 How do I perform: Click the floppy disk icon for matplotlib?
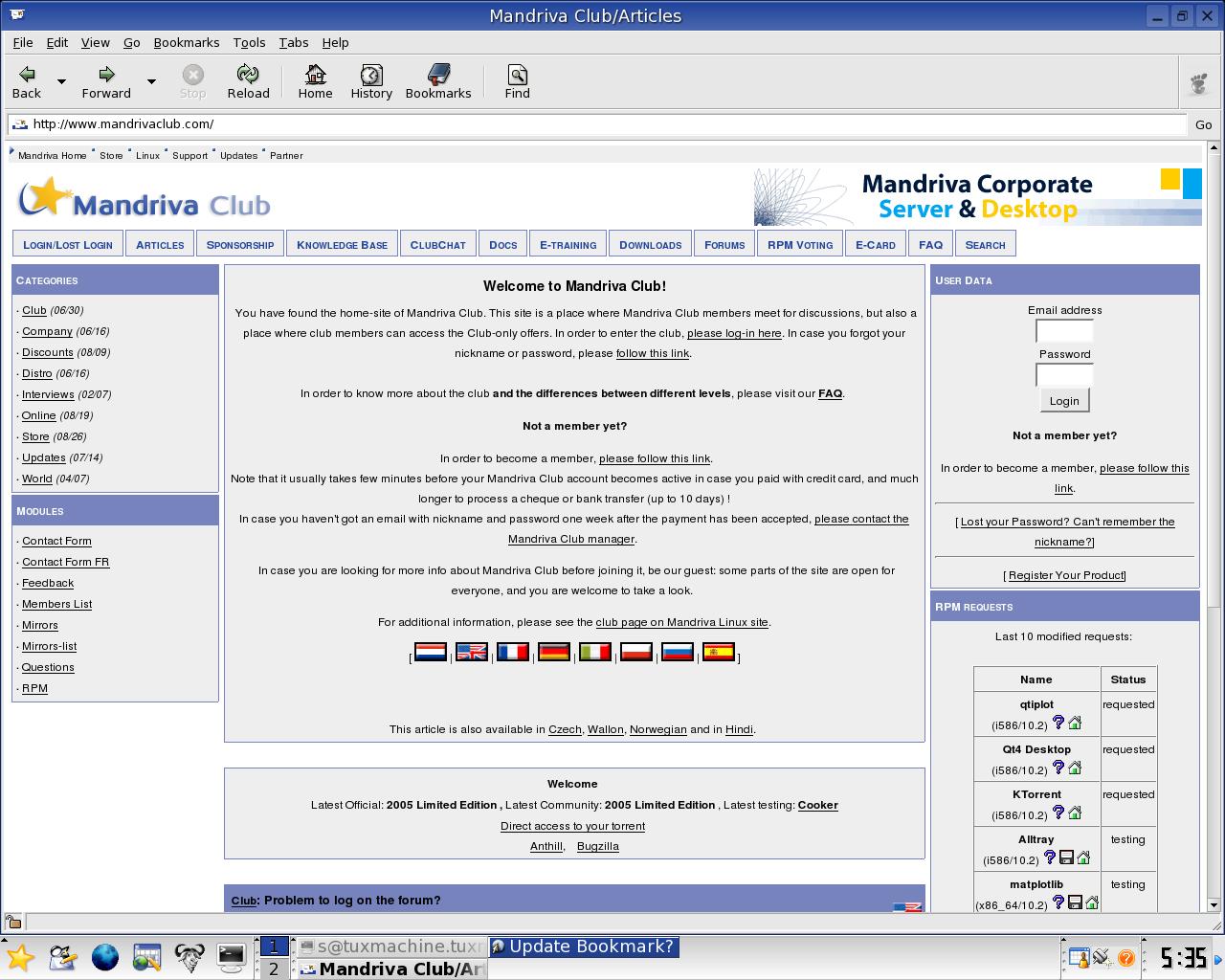[1075, 902]
